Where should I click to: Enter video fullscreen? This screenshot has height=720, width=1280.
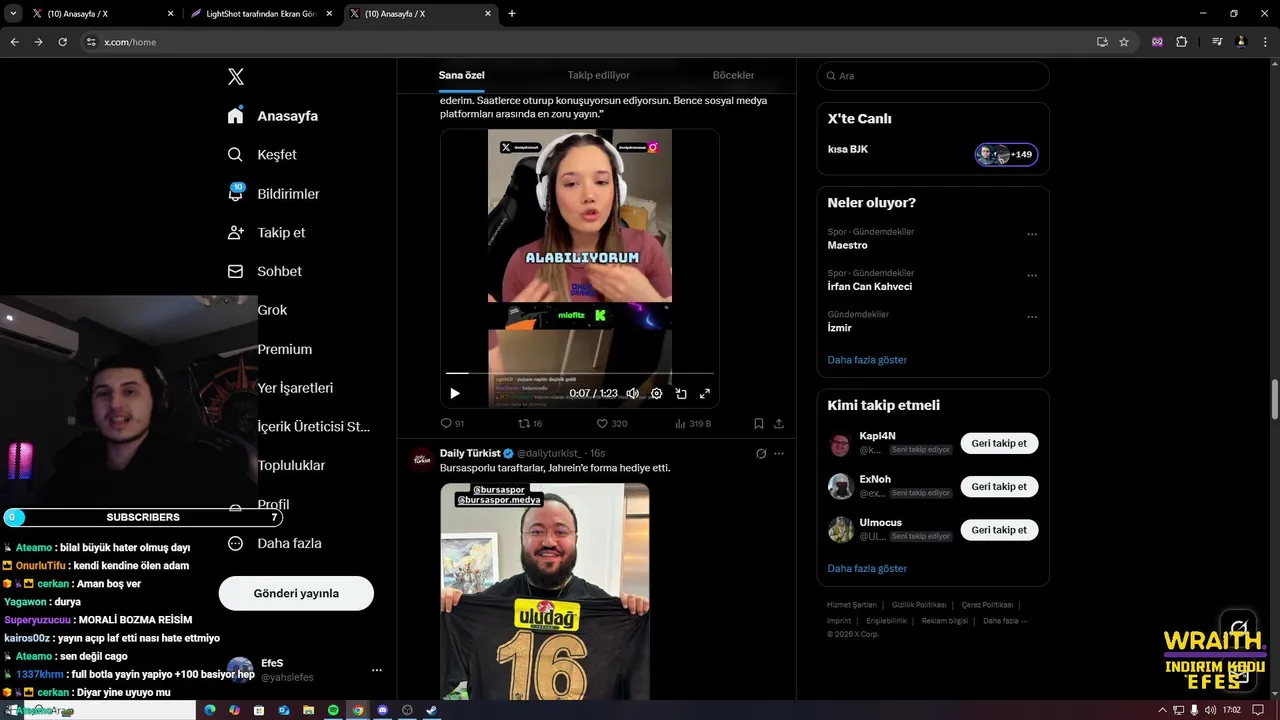pos(705,393)
